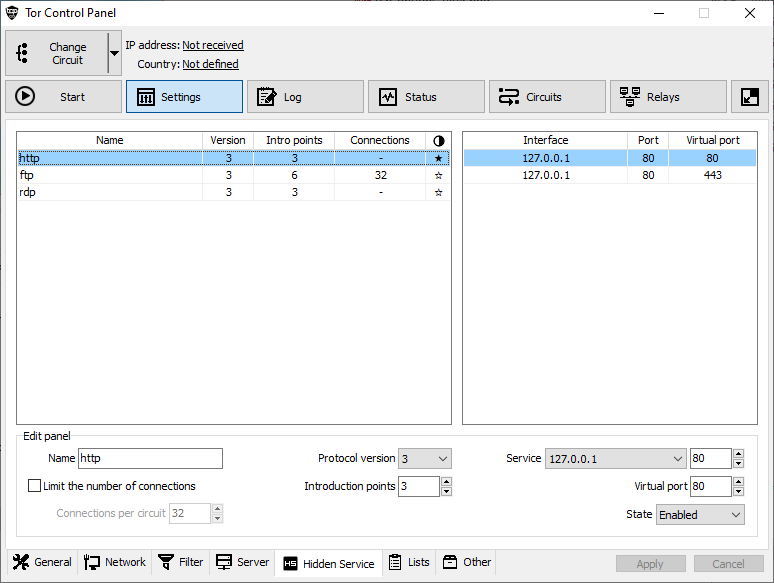
Task: Toggle the filled star for http service
Action: pyautogui.click(x=438, y=158)
